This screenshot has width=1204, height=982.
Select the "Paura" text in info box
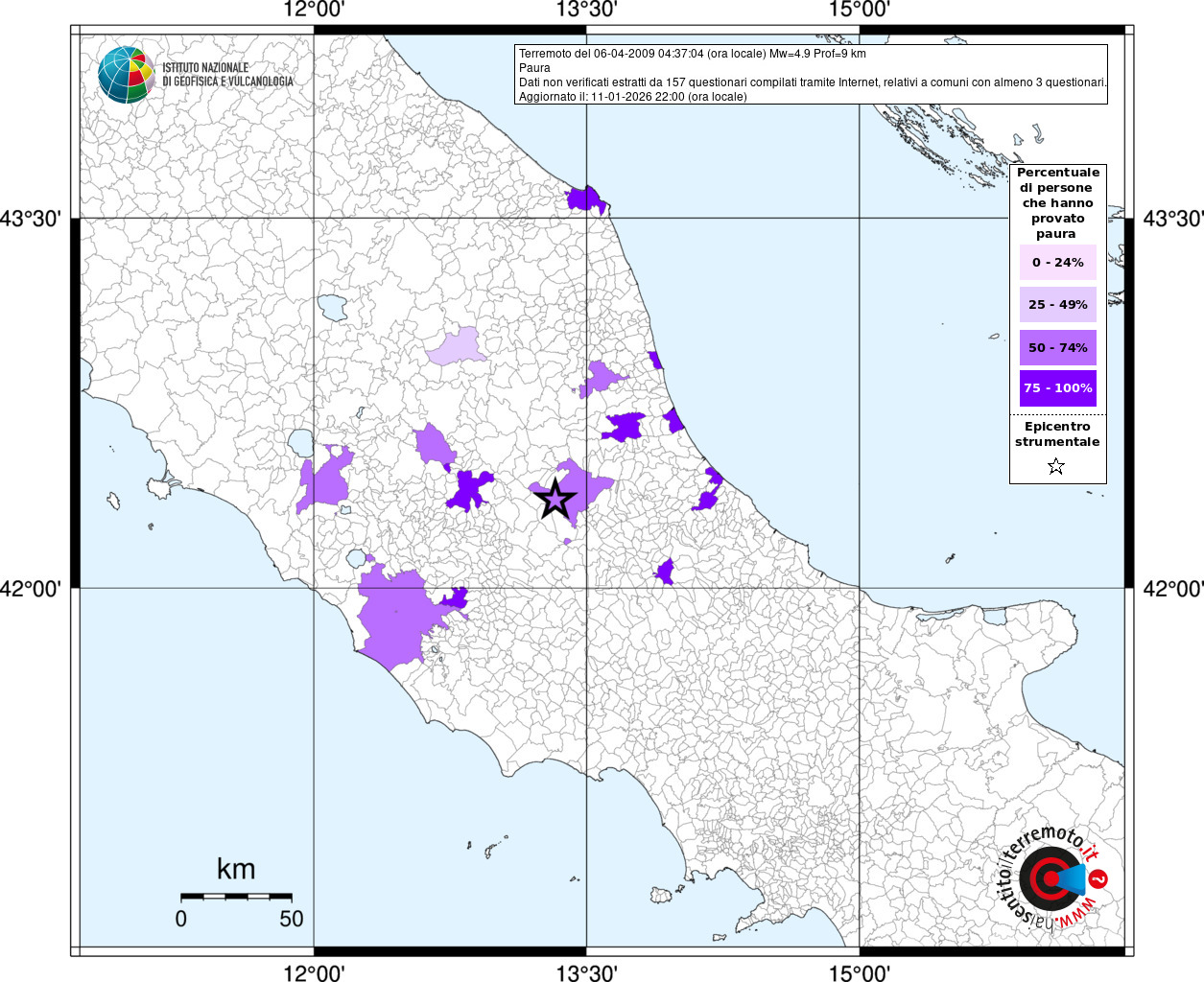coord(534,68)
